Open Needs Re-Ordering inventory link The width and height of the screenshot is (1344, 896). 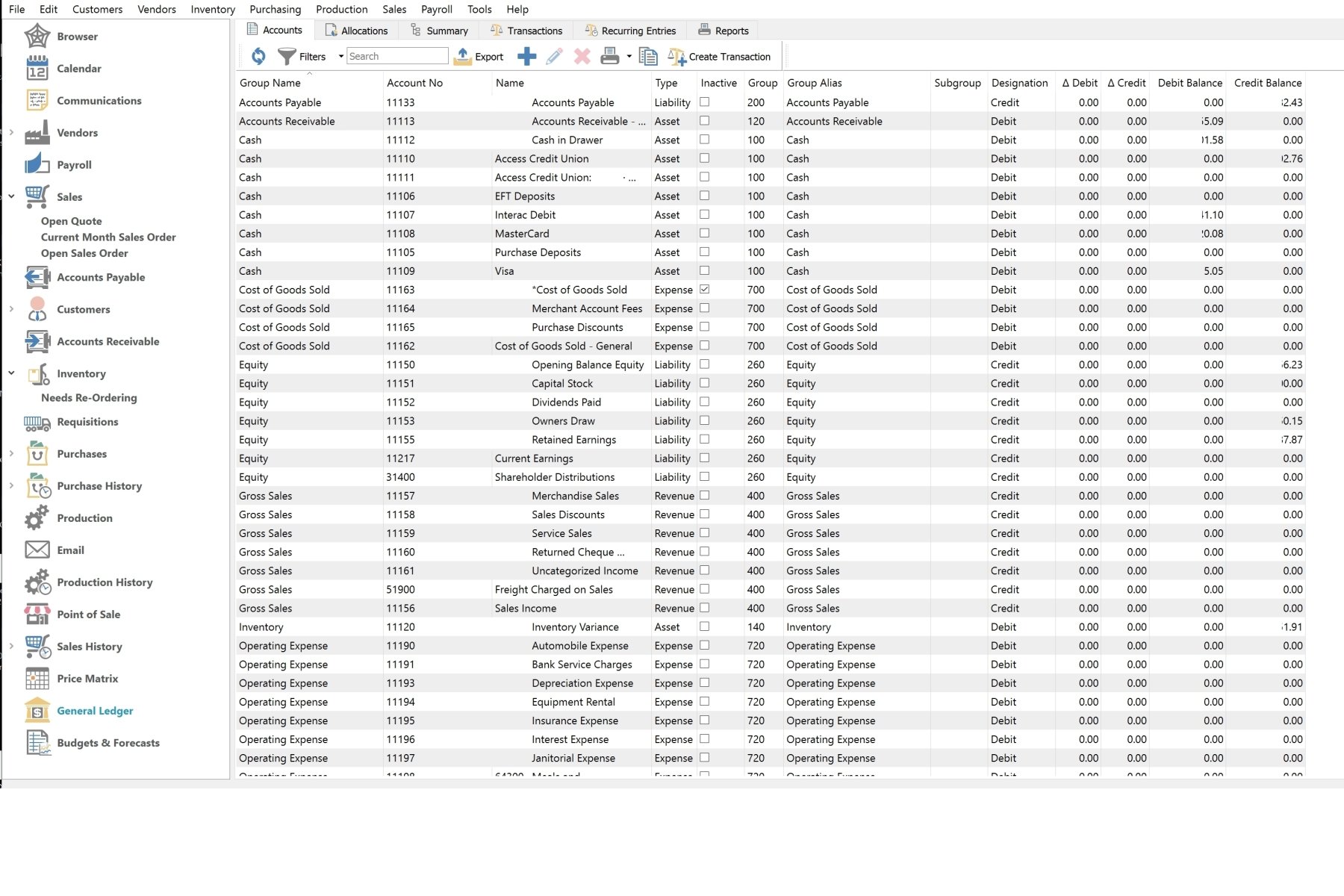point(89,398)
